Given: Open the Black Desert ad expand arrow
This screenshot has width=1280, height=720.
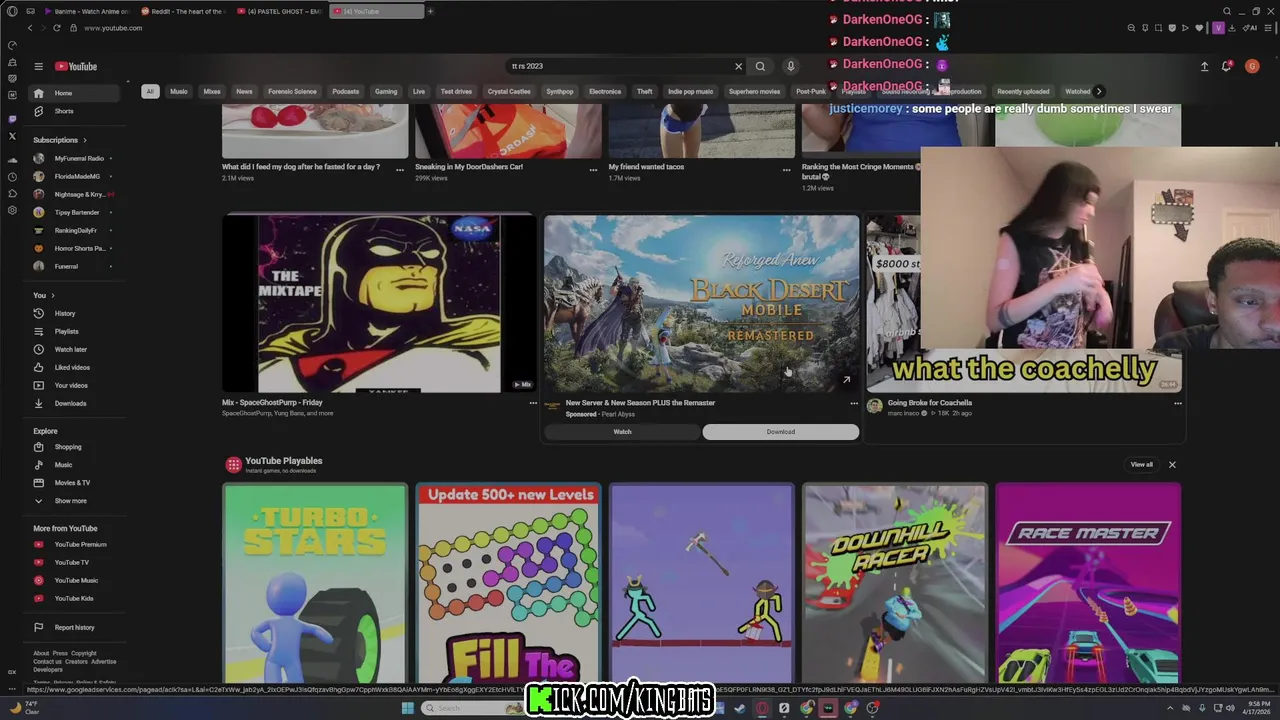Looking at the screenshot, I should point(846,379).
